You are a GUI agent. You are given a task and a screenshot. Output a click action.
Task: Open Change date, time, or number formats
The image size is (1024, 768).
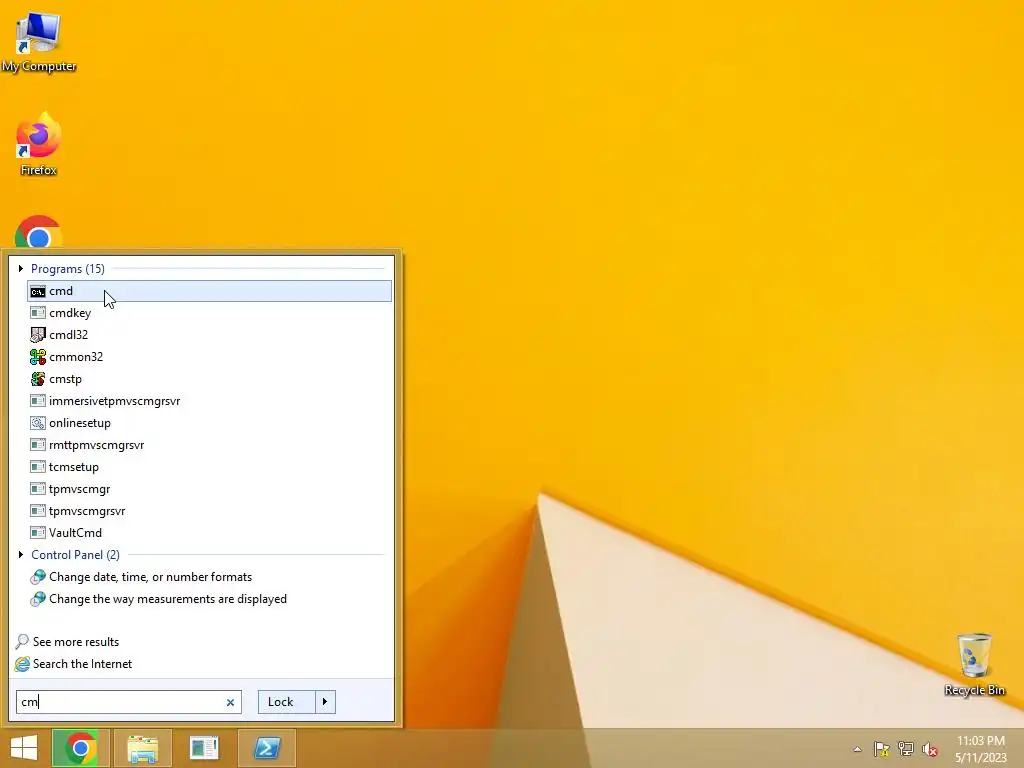click(x=209, y=577)
